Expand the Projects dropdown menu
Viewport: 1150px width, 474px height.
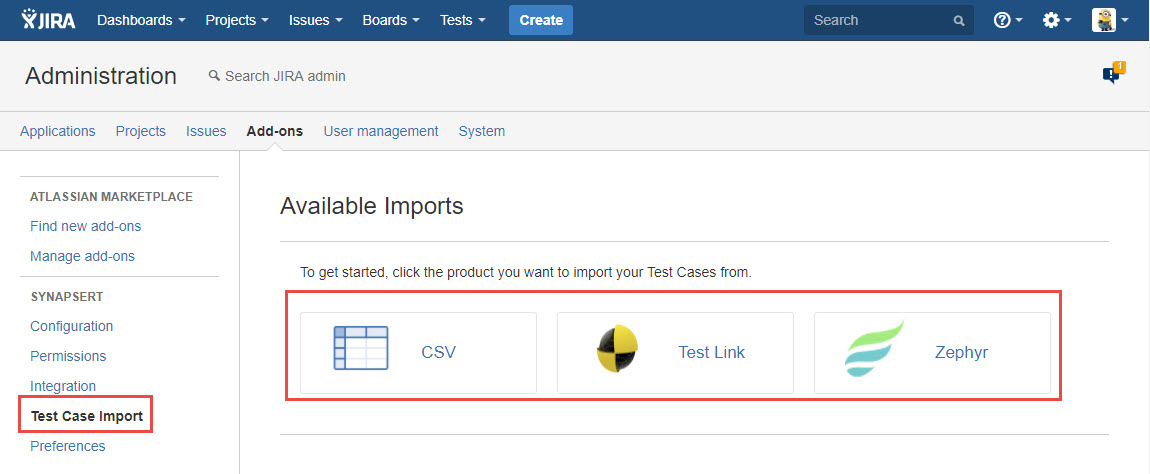click(x=236, y=20)
